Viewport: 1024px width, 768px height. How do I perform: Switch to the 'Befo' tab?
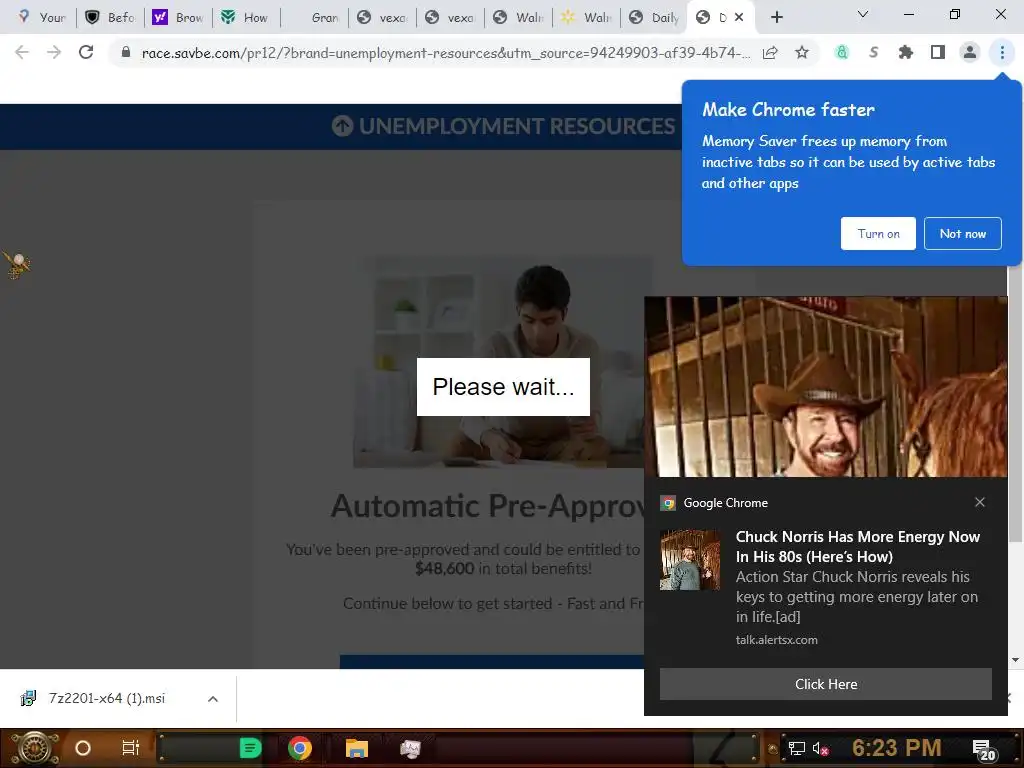(110, 18)
